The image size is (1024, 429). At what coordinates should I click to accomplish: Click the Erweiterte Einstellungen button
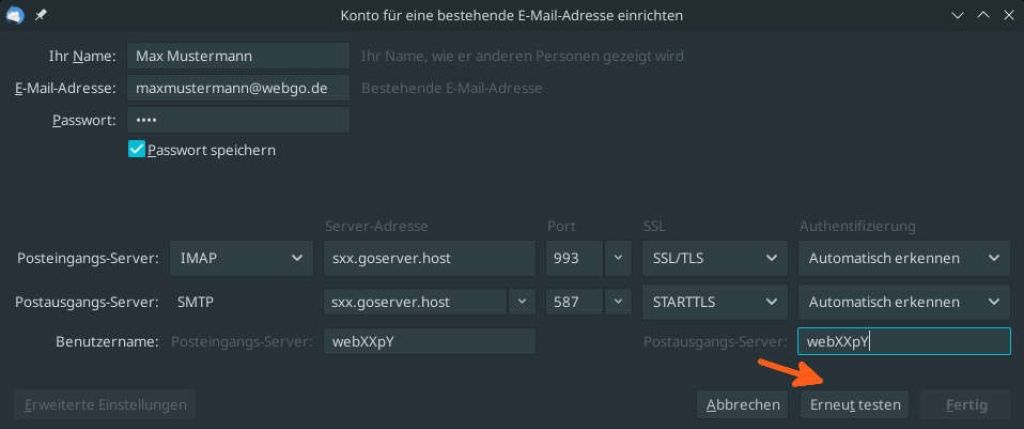click(x=104, y=405)
